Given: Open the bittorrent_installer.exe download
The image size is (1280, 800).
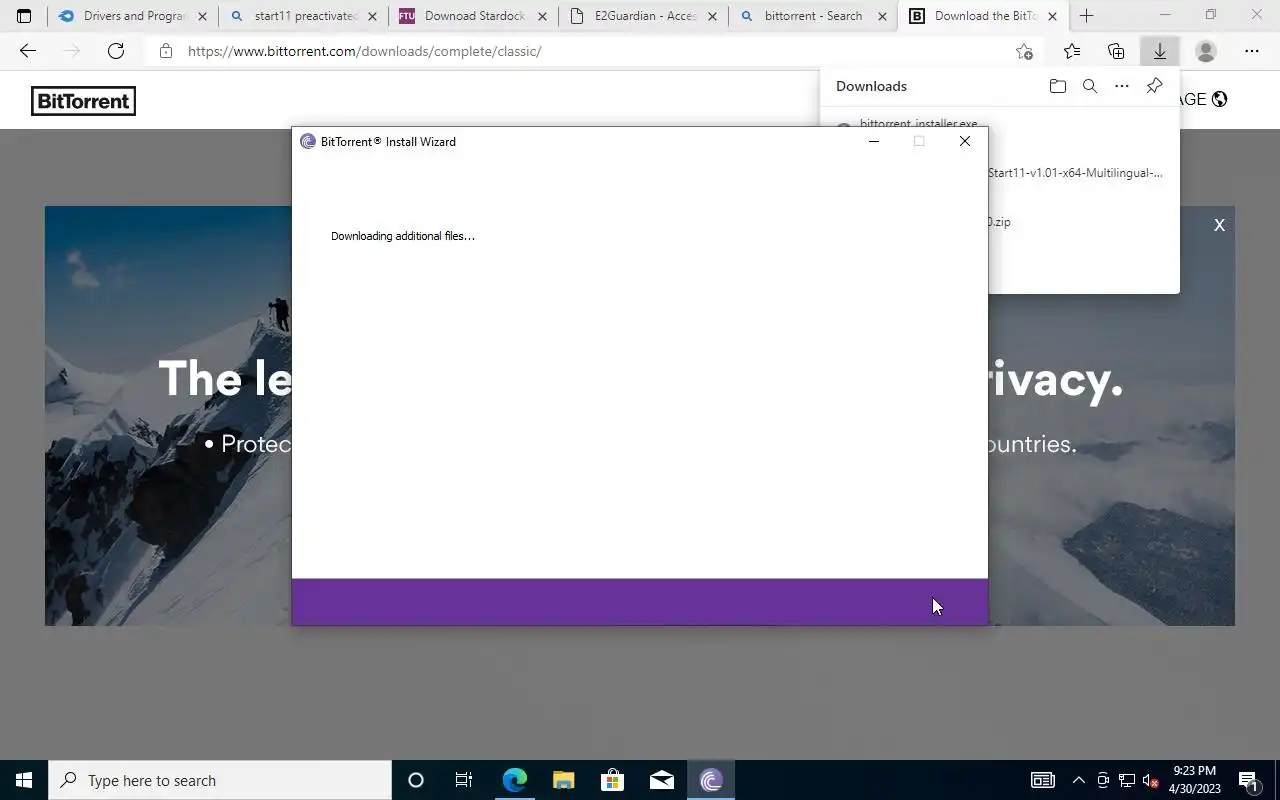Looking at the screenshot, I should 919,124.
